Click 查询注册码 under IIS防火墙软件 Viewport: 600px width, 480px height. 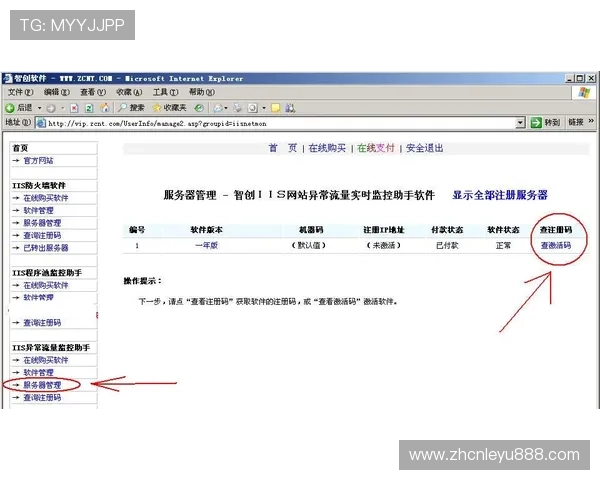click(x=42, y=235)
